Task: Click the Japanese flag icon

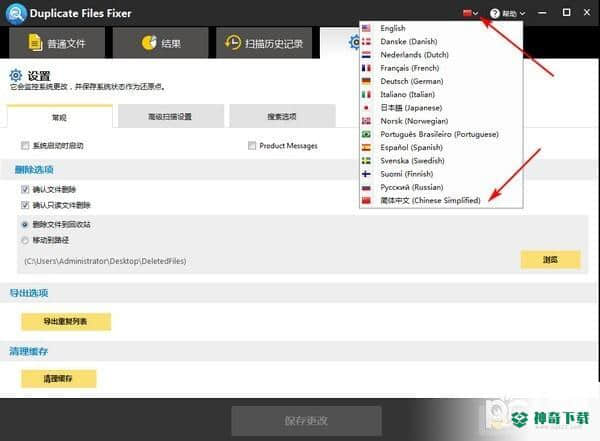Action: 366,108
